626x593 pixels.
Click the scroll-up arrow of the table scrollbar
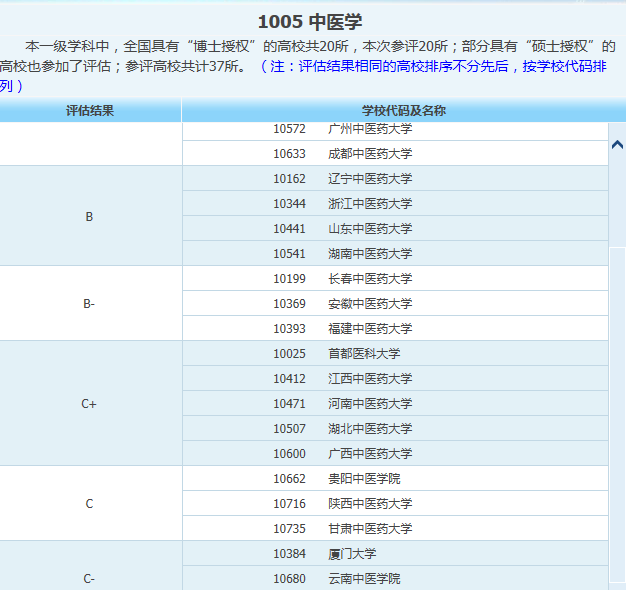click(x=617, y=145)
